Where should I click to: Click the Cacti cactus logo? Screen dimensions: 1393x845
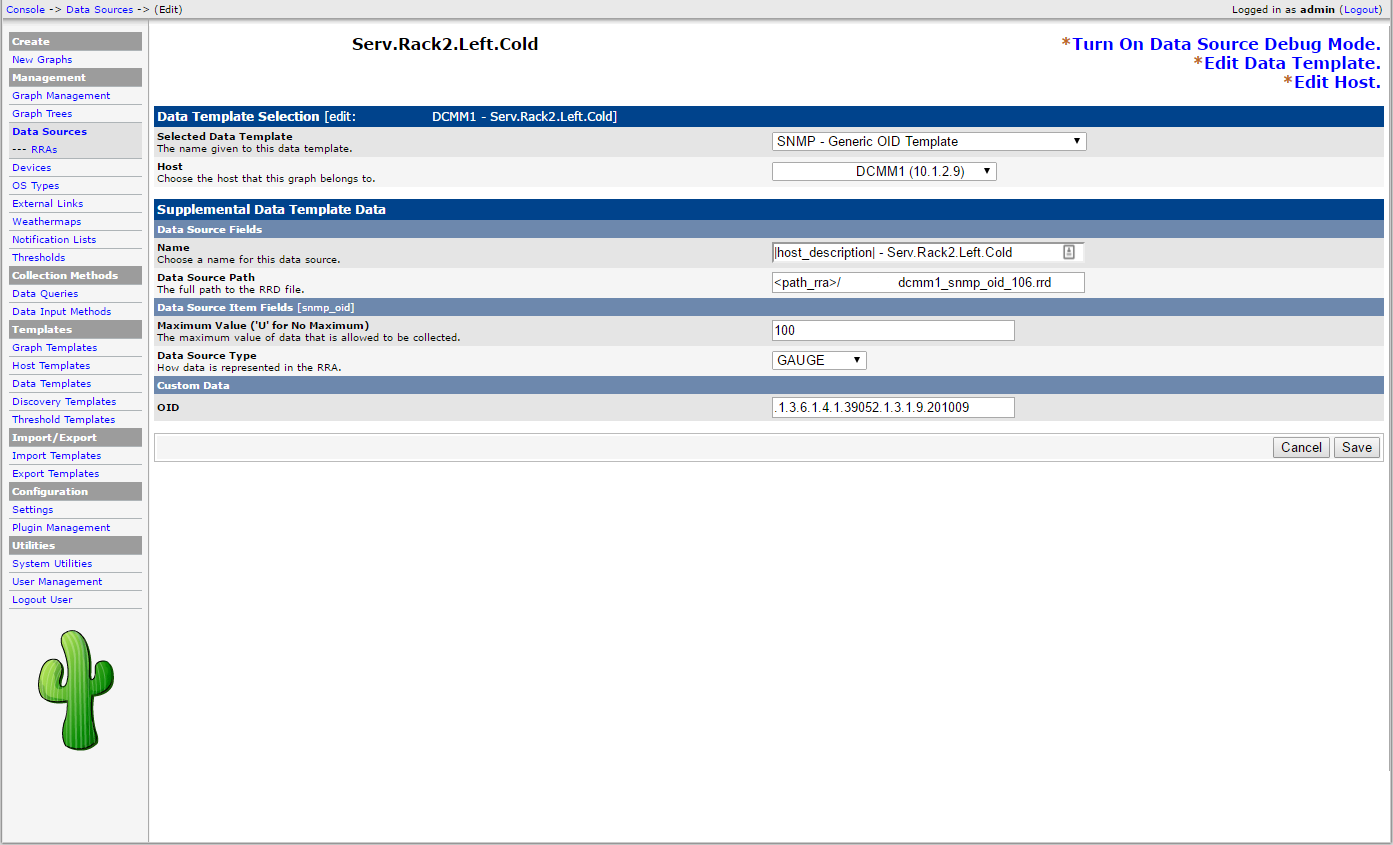click(x=75, y=690)
